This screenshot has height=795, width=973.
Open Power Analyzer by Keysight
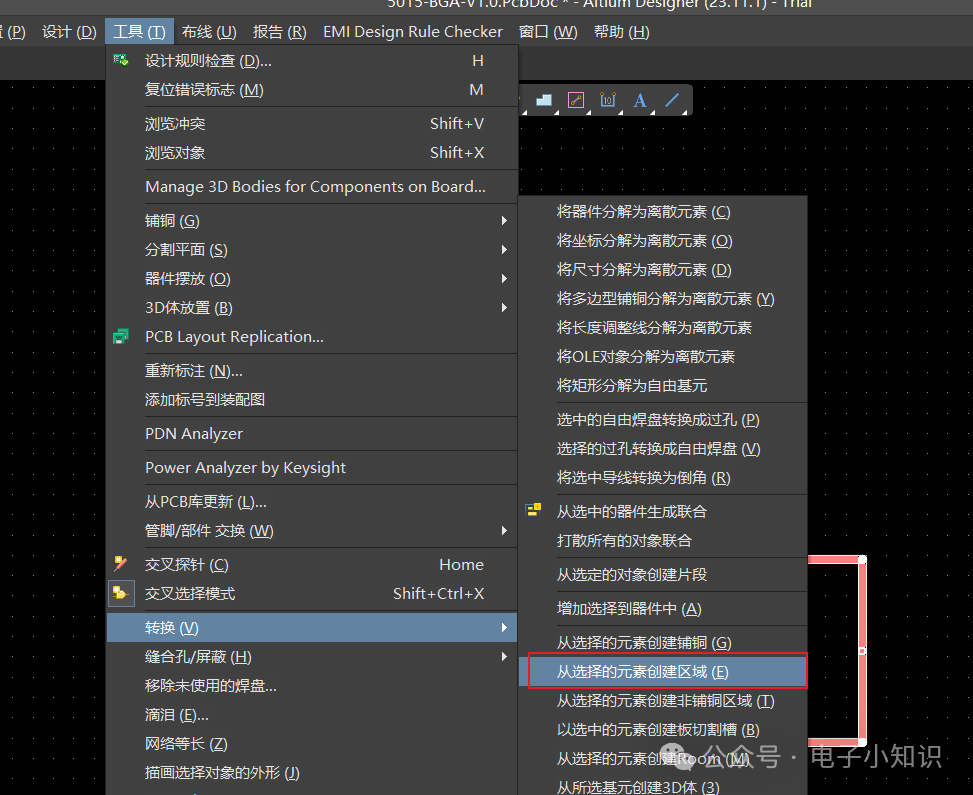pyautogui.click(x=312, y=467)
